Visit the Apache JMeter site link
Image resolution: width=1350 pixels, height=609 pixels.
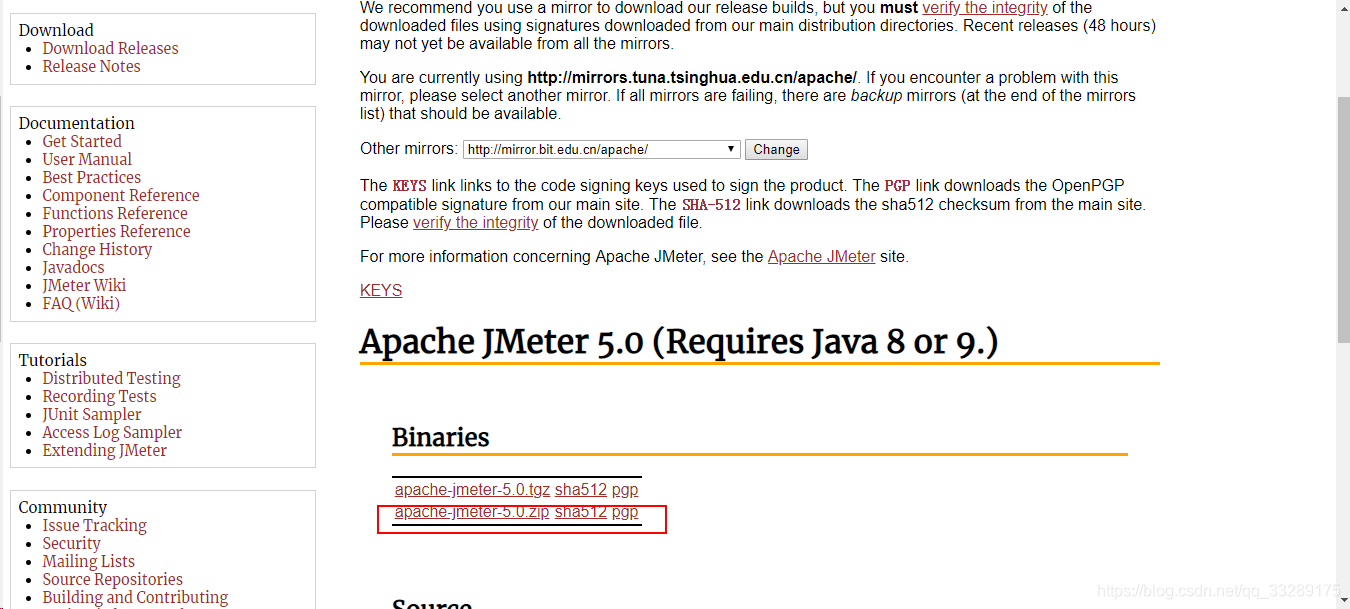point(822,256)
